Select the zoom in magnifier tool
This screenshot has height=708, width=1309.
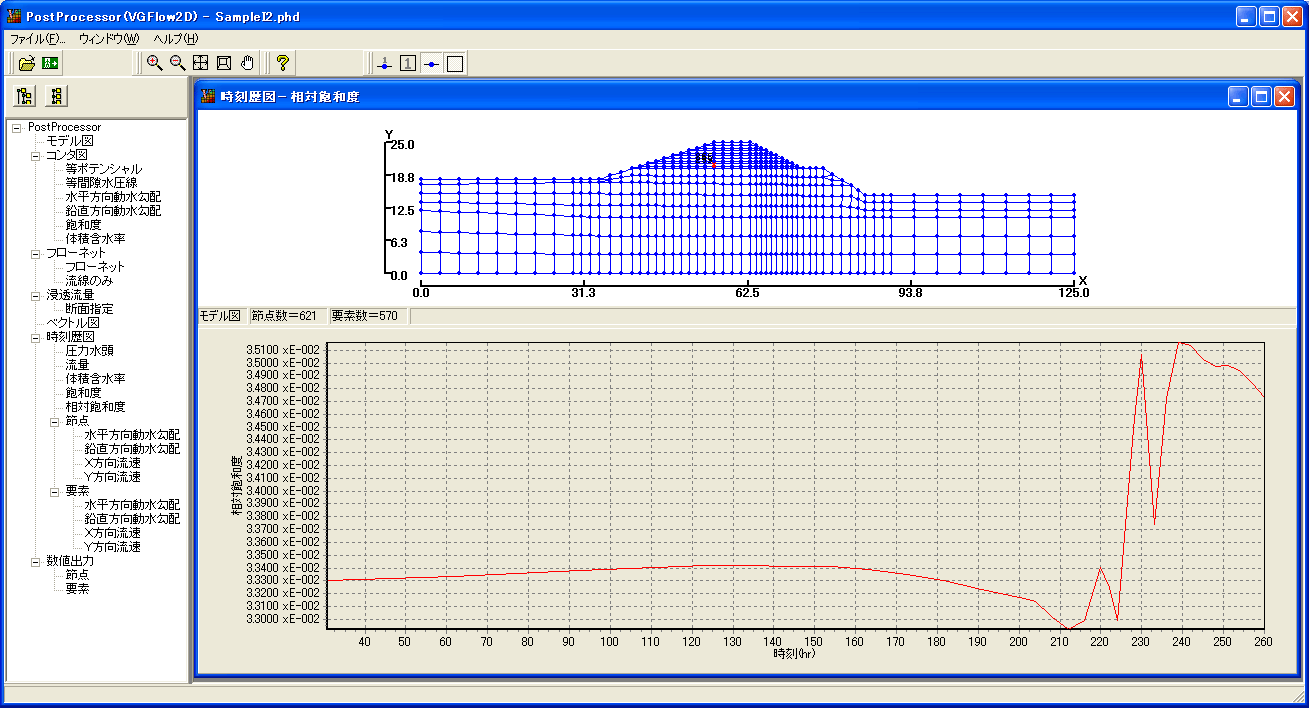154,63
